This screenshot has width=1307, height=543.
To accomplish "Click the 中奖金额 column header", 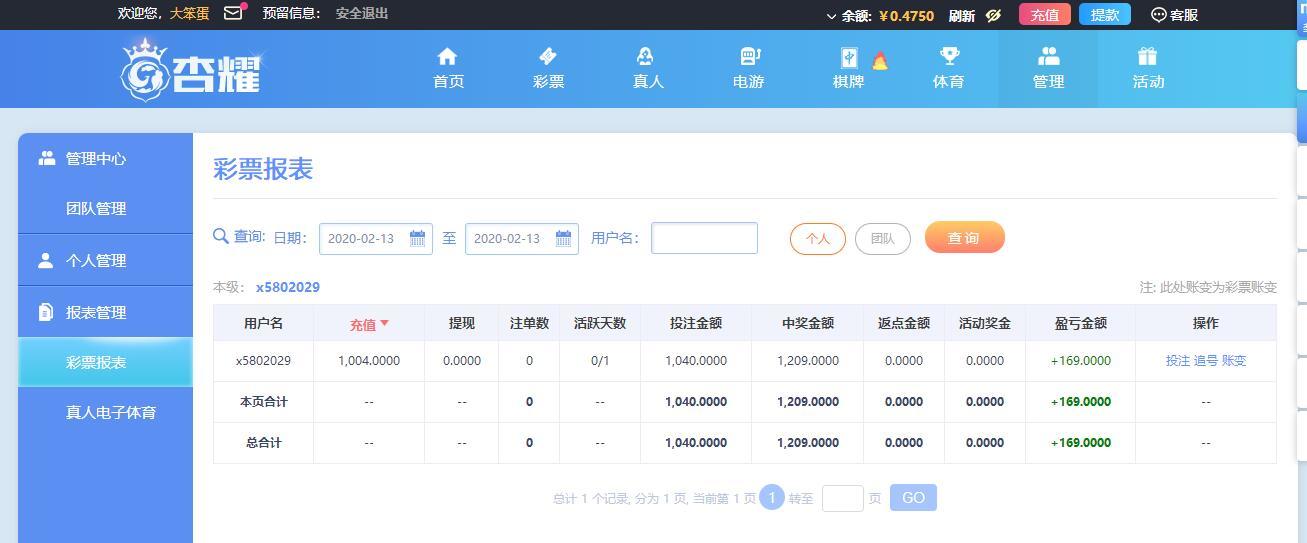I will click(808, 323).
